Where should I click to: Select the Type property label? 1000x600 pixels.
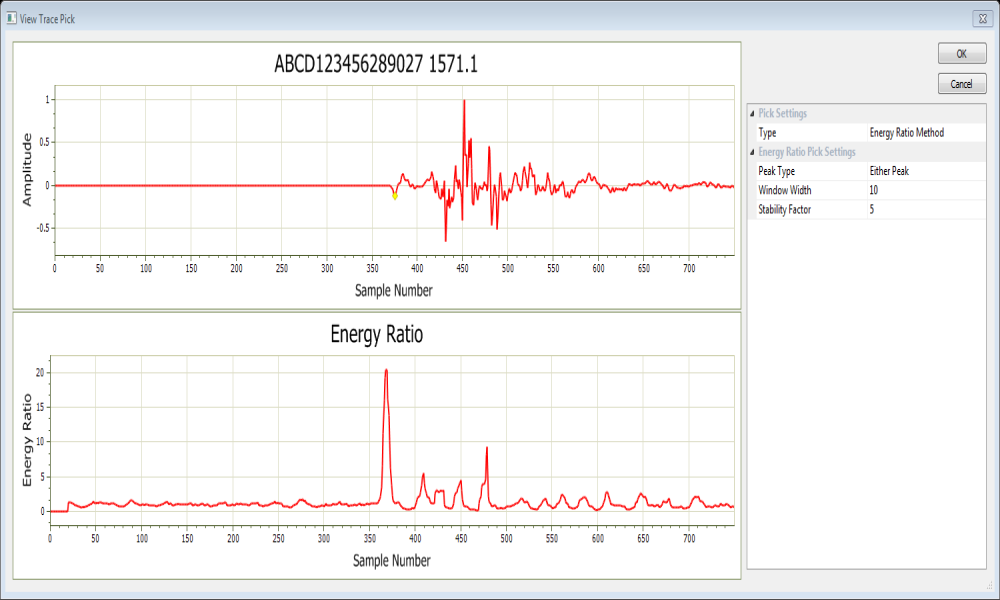coord(768,133)
